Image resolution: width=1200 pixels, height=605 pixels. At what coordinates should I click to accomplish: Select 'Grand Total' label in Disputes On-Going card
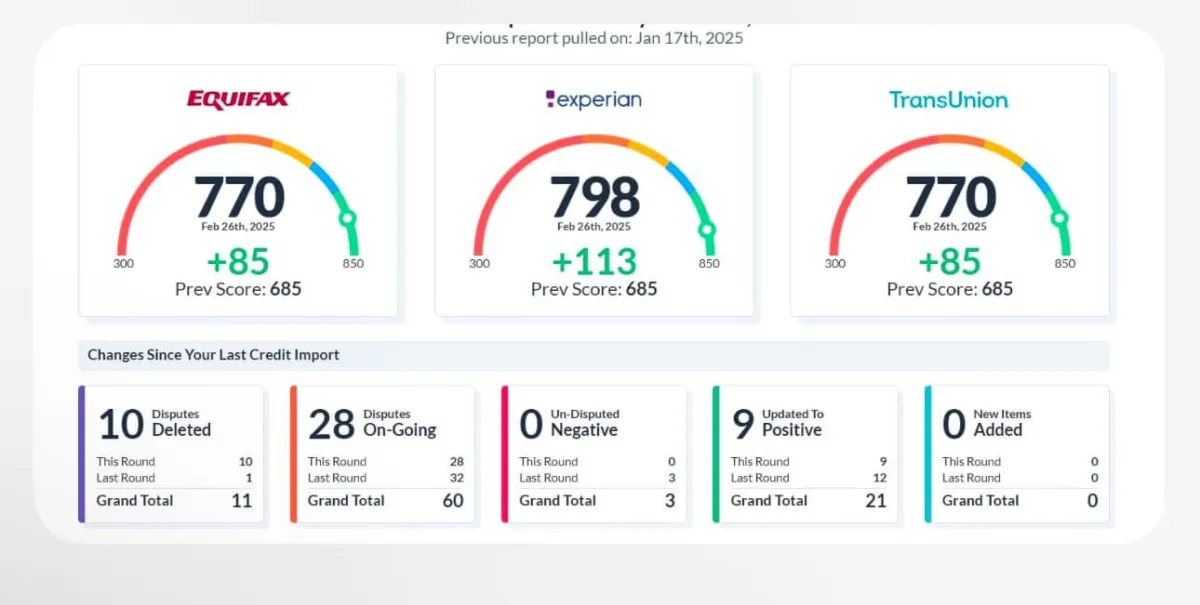pos(346,500)
